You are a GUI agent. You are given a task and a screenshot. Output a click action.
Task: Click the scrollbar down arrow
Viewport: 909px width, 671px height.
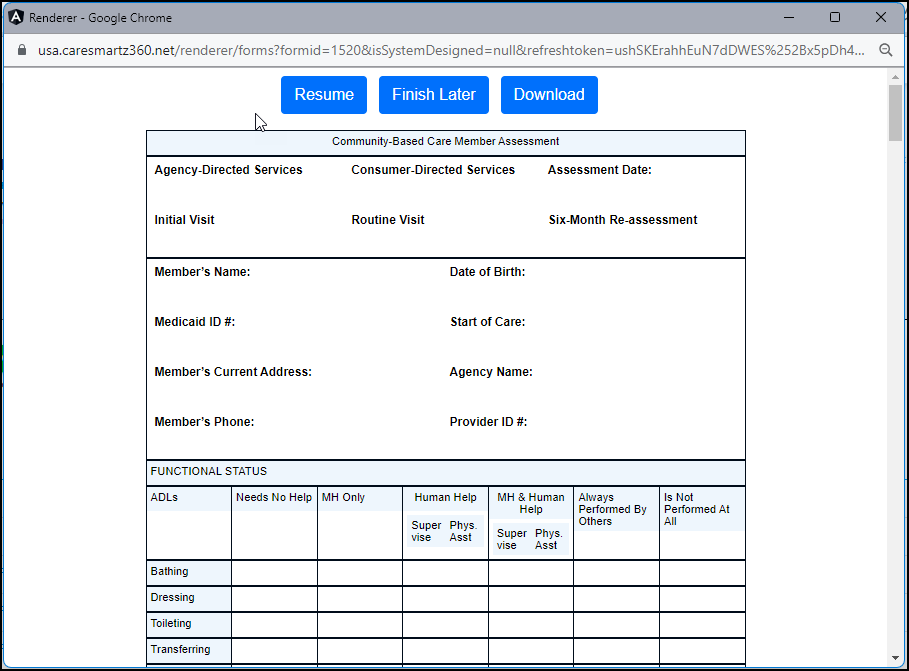pos(895,657)
